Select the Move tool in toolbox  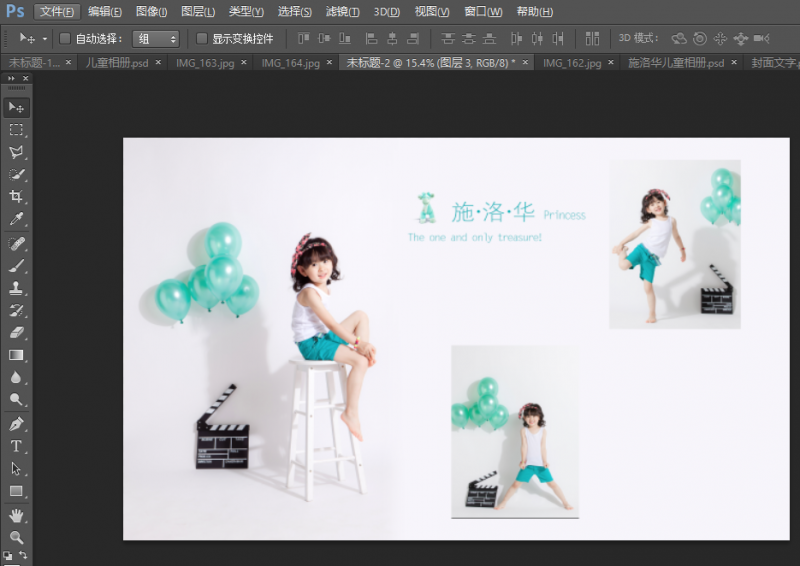pyautogui.click(x=16, y=107)
